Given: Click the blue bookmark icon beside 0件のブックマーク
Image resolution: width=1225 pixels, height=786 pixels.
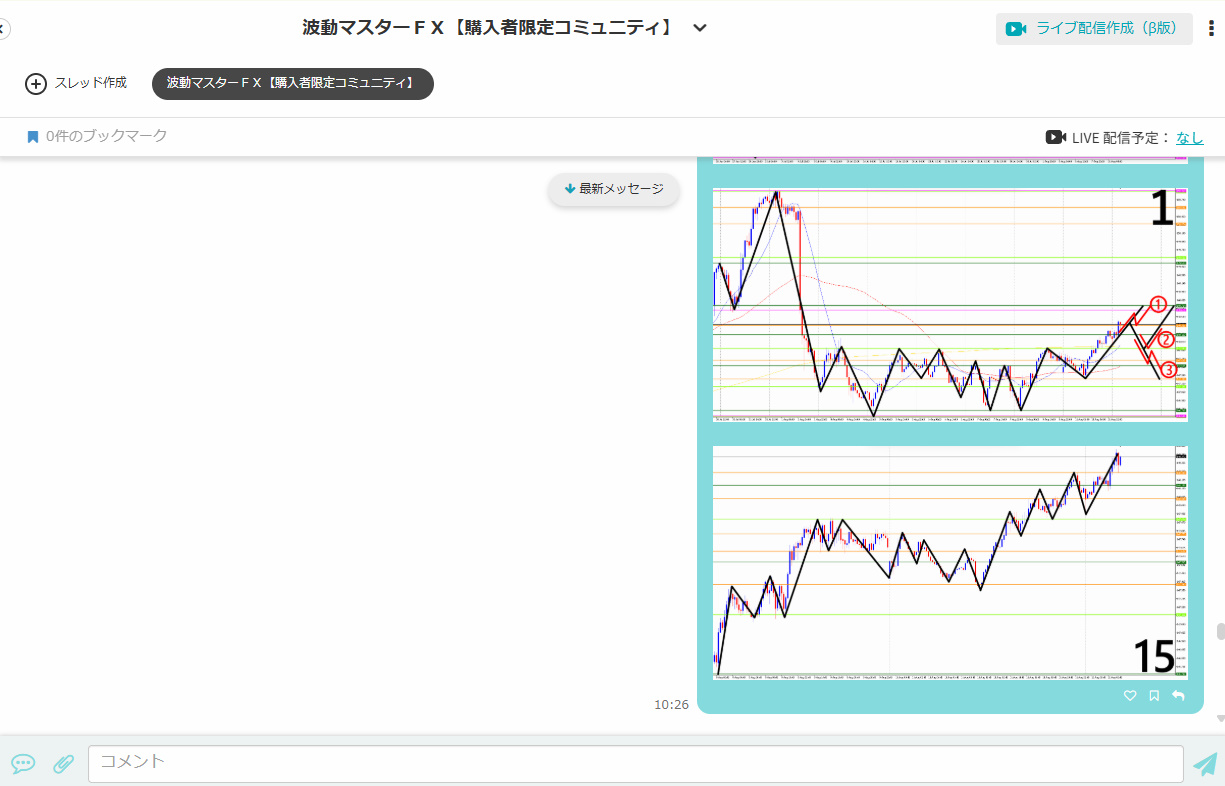Looking at the screenshot, I should (33, 137).
